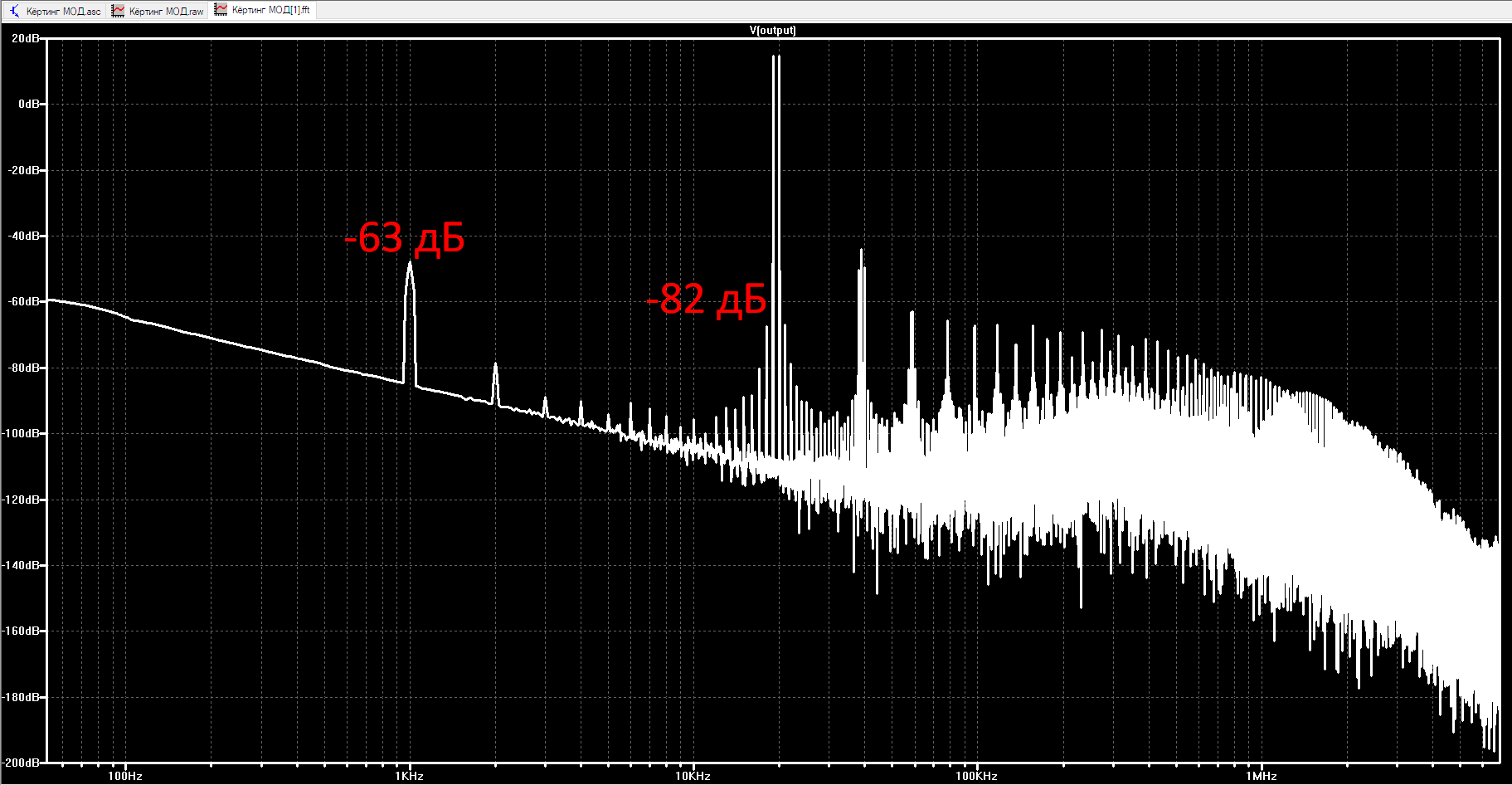Select the Кёртинг МОД[1].fft tab
This screenshot has width=1512, height=785.
pyautogui.click(x=262, y=10)
